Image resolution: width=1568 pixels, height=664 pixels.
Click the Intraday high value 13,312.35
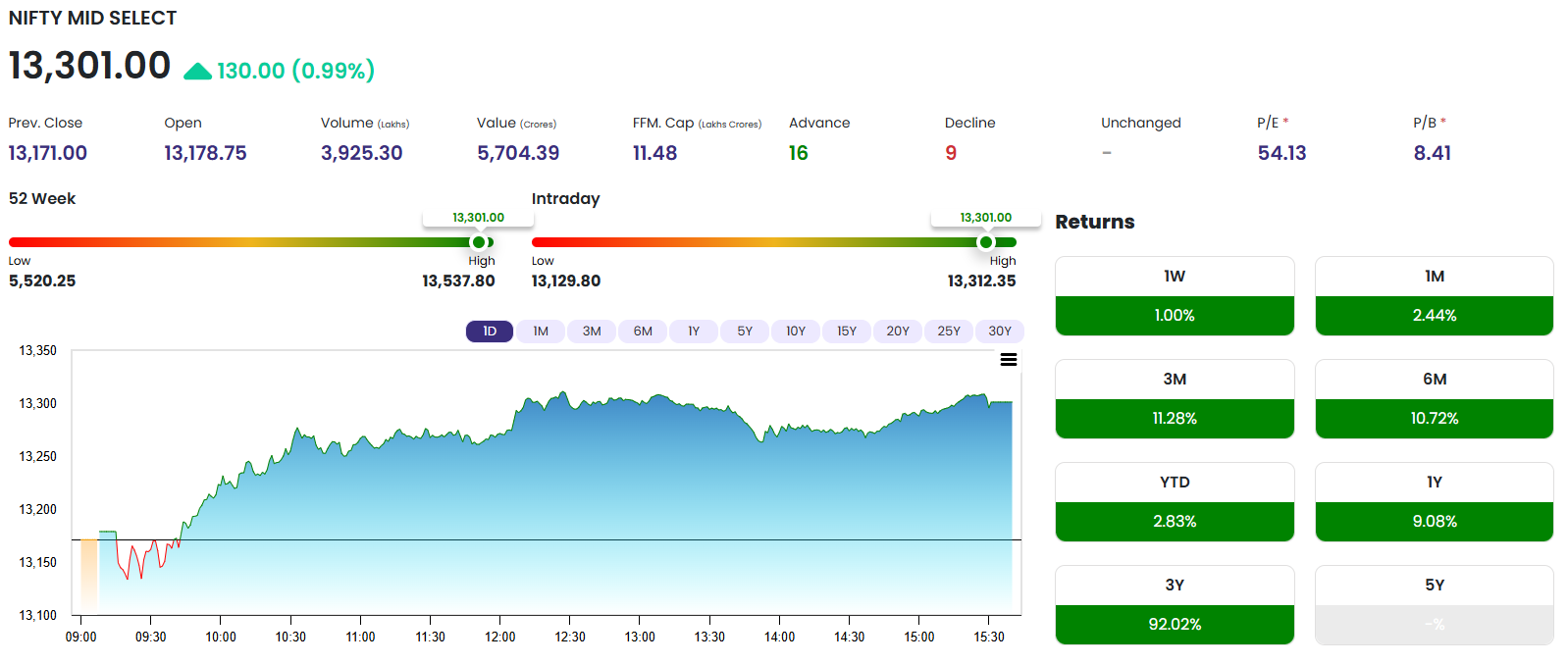click(981, 281)
